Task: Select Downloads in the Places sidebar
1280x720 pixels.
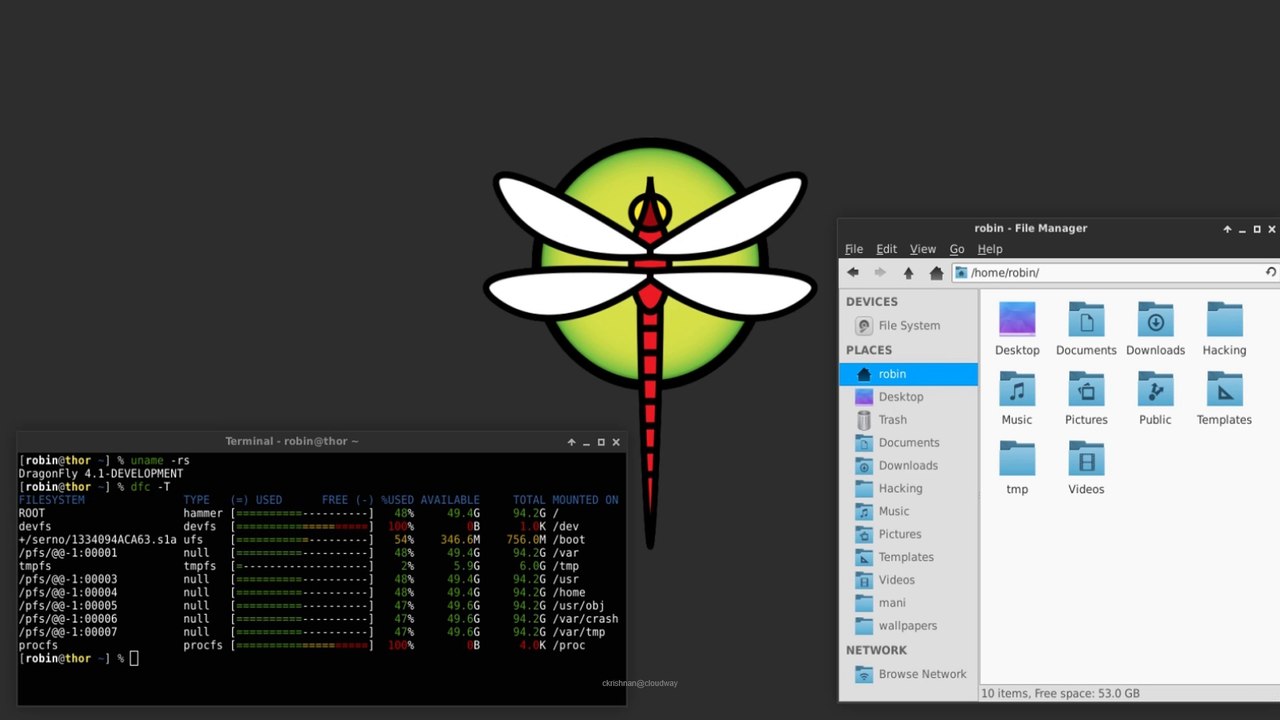Action: [908, 466]
